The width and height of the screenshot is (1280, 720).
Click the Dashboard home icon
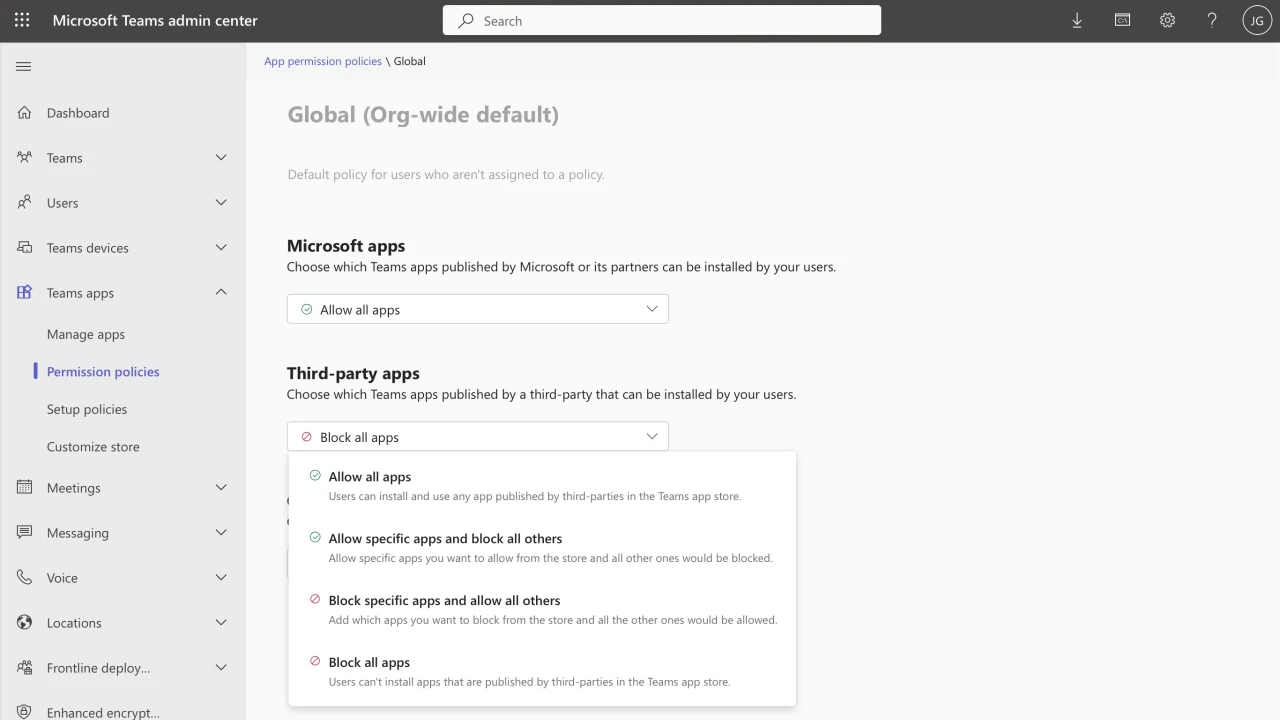25,113
